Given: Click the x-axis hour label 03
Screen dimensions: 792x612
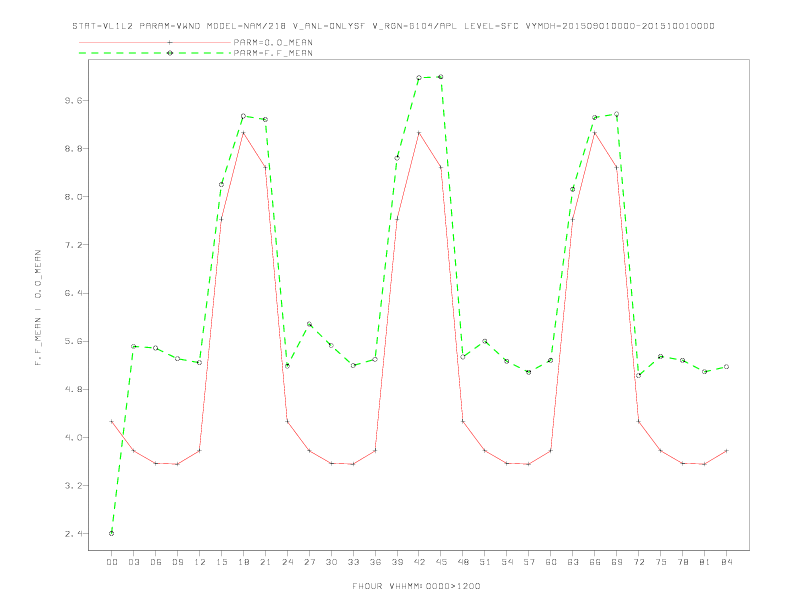Looking at the screenshot, I should [x=134, y=562].
